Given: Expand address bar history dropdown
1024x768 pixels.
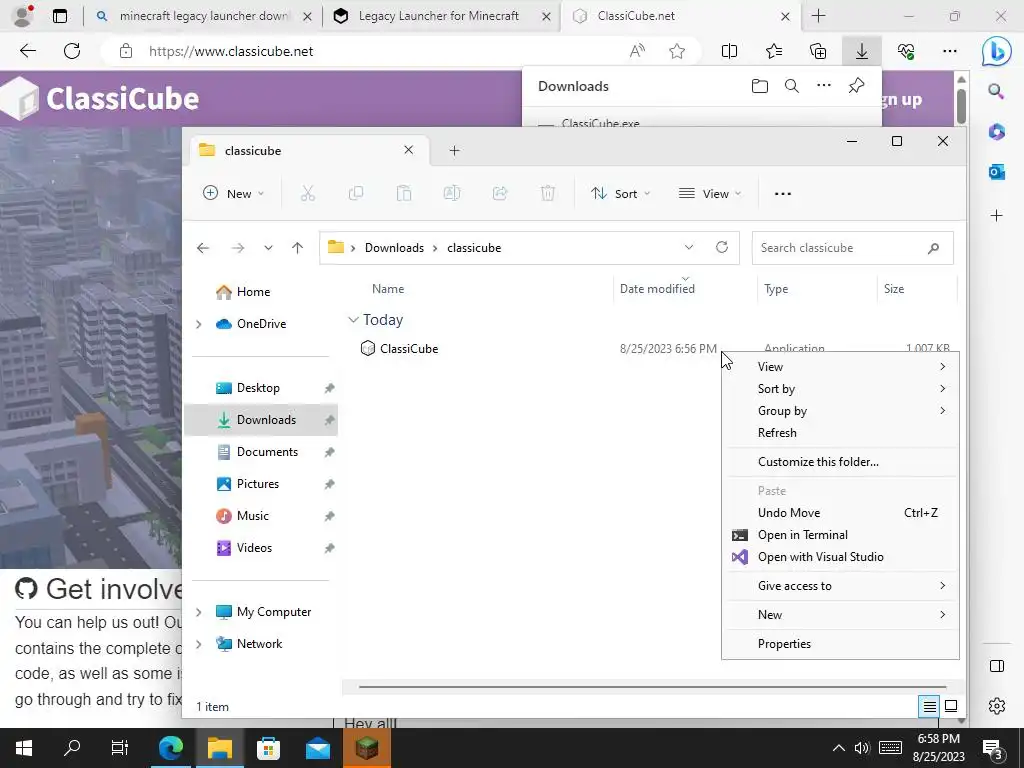Looking at the screenshot, I should tap(688, 247).
